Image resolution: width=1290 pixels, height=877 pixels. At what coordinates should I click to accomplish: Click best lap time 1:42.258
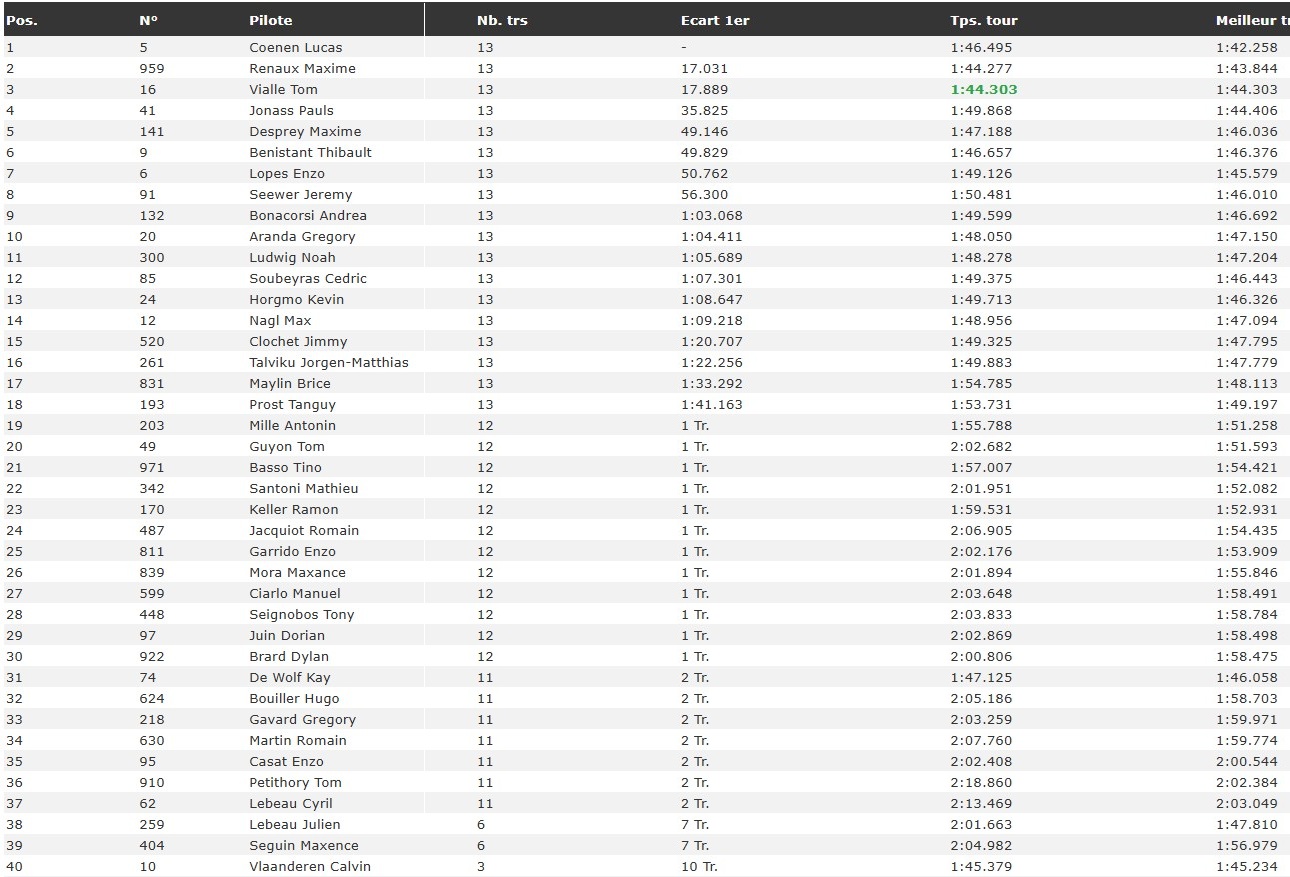[1247, 48]
